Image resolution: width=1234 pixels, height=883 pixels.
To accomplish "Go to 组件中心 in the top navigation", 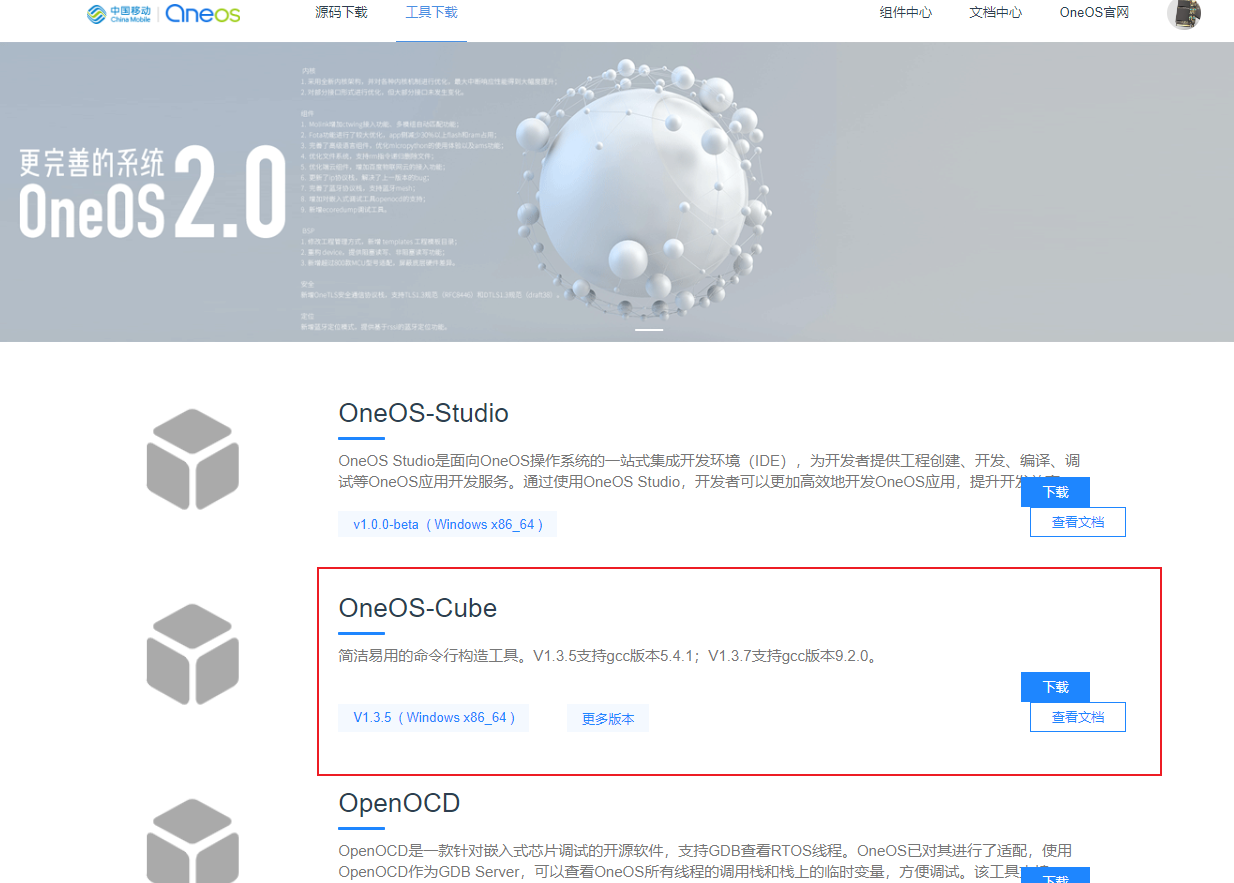I will (x=906, y=13).
